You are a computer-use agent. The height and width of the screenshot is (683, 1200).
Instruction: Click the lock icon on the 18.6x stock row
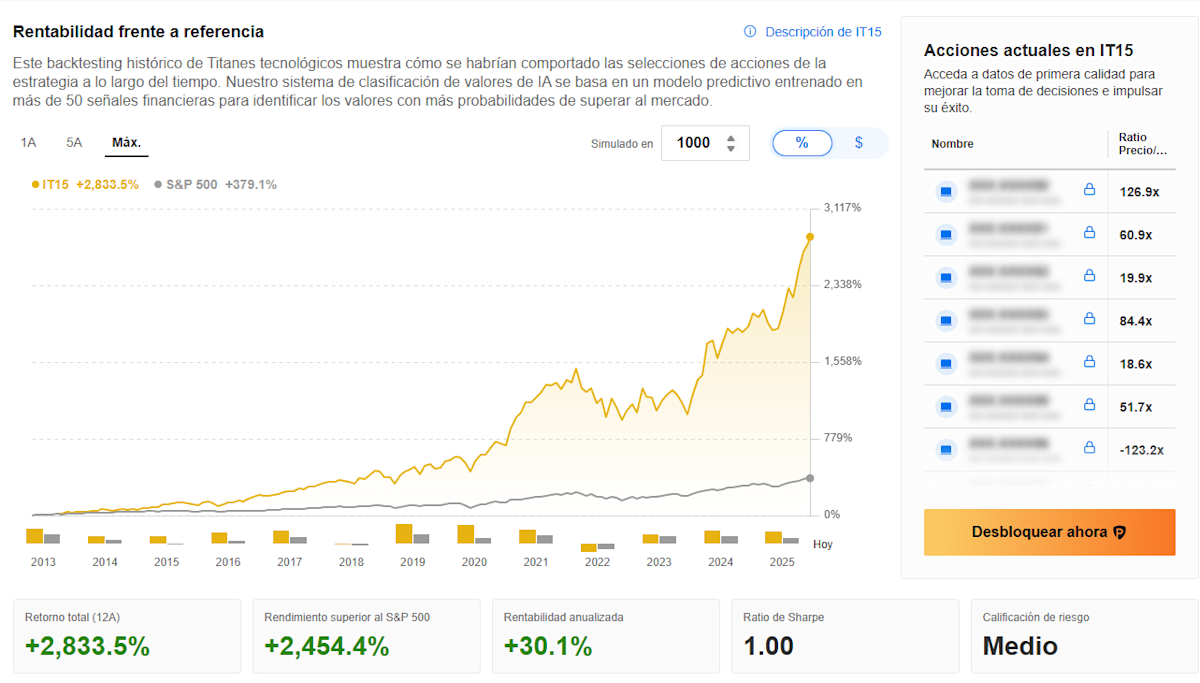coord(1089,363)
